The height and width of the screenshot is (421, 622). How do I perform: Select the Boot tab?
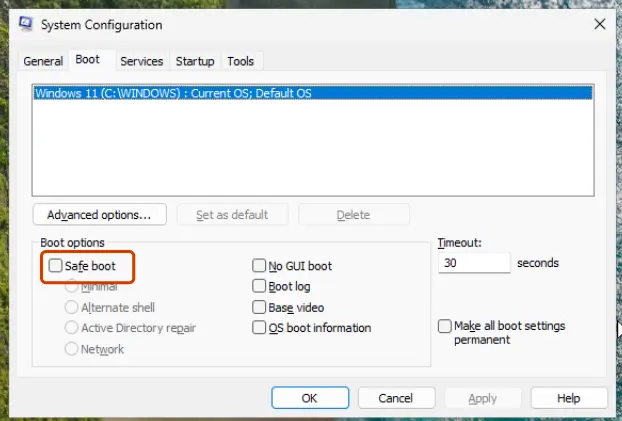tap(87, 60)
